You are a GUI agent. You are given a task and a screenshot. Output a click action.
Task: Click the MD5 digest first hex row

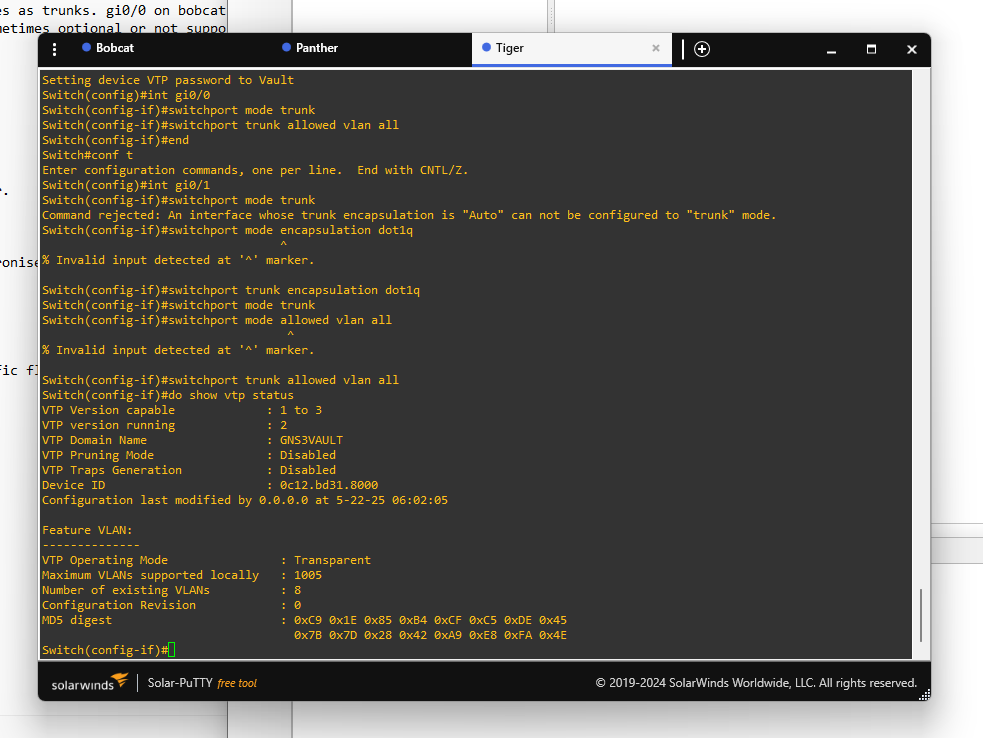pyautogui.click(x=430, y=620)
